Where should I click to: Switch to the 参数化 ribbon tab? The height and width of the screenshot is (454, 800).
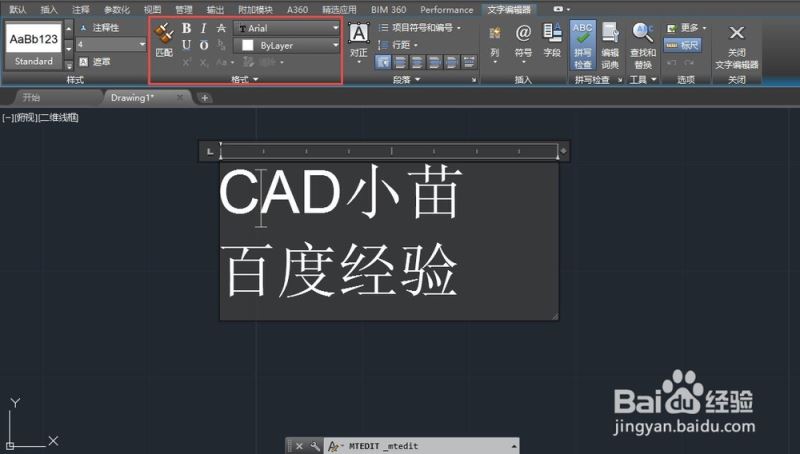[x=117, y=10]
